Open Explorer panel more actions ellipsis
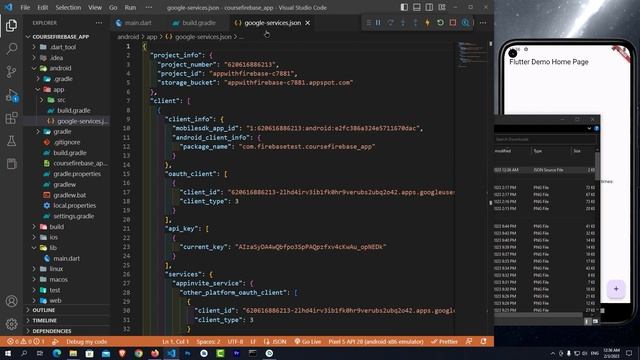The height and width of the screenshot is (360, 640). point(99,23)
